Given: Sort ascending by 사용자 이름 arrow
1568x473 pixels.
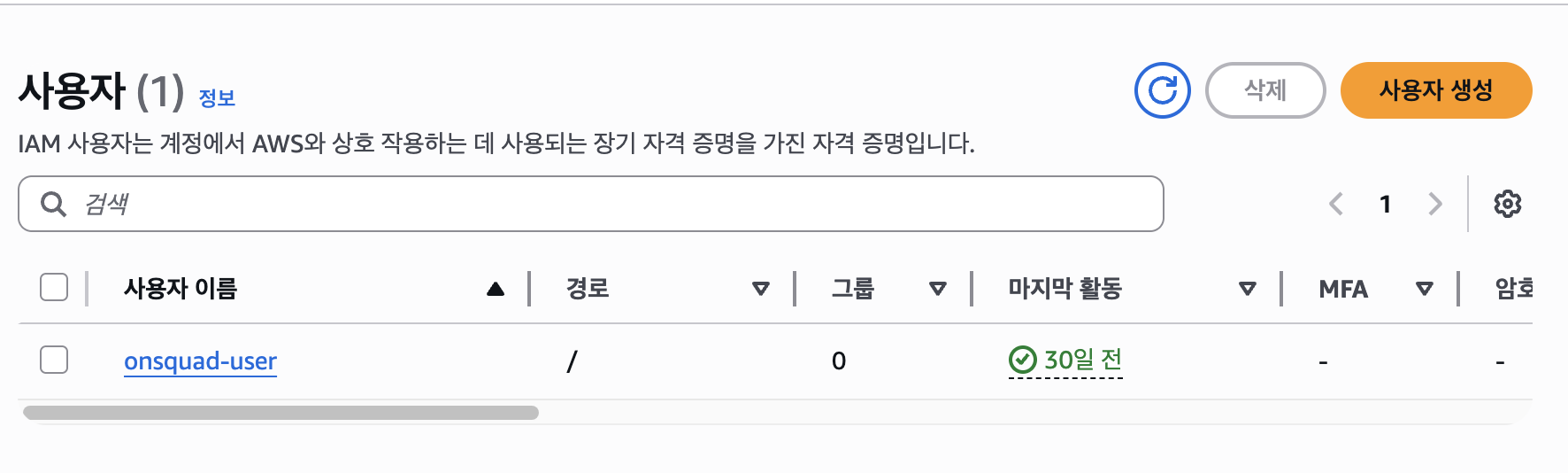Looking at the screenshot, I should click(x=496, y=289).
